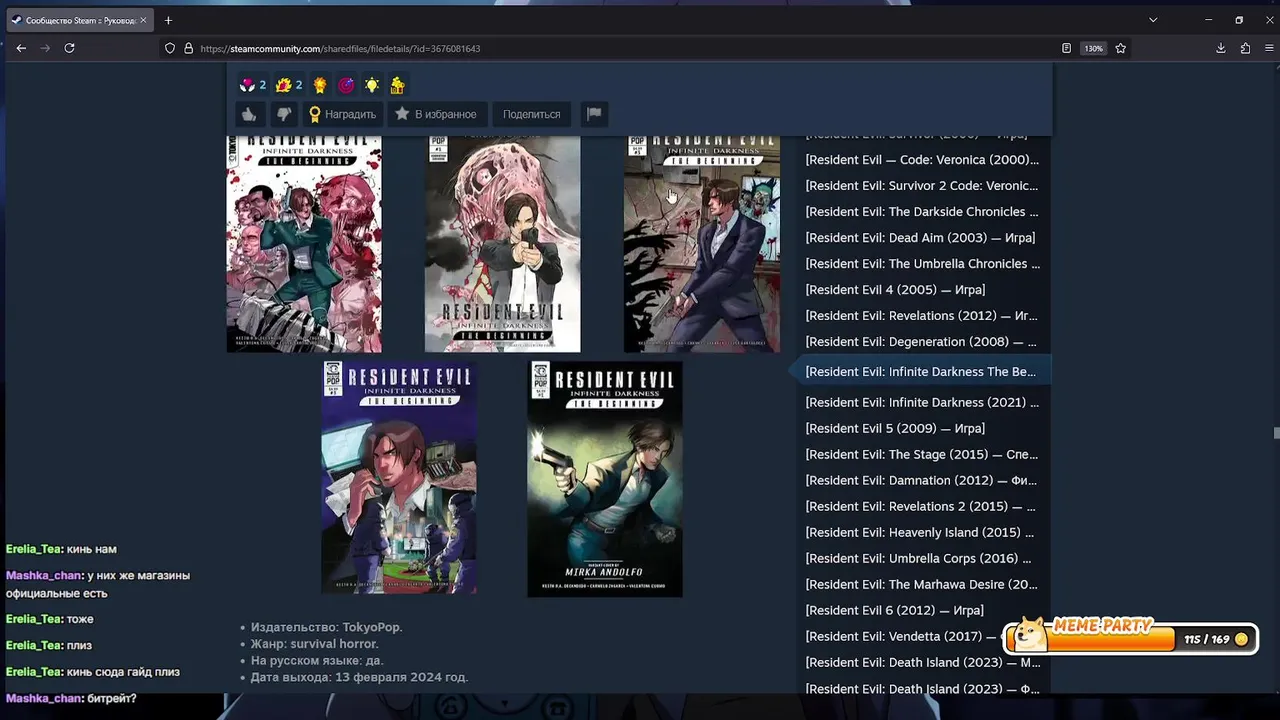This screenshot has height=720, width=1280.
Task: Select the Сообщество Steam browser tab
Action: tap(79, 20)
